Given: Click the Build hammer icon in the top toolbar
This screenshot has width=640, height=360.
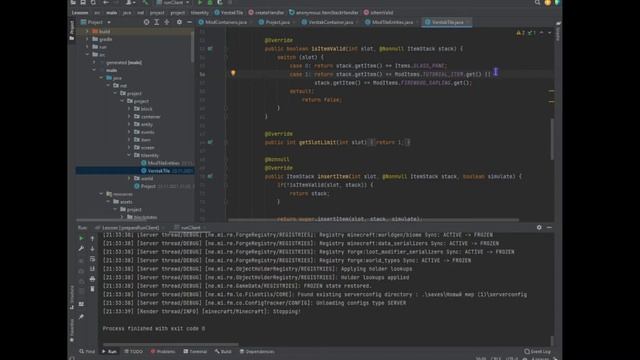Looking at the screenshot, I should (145, 2).
